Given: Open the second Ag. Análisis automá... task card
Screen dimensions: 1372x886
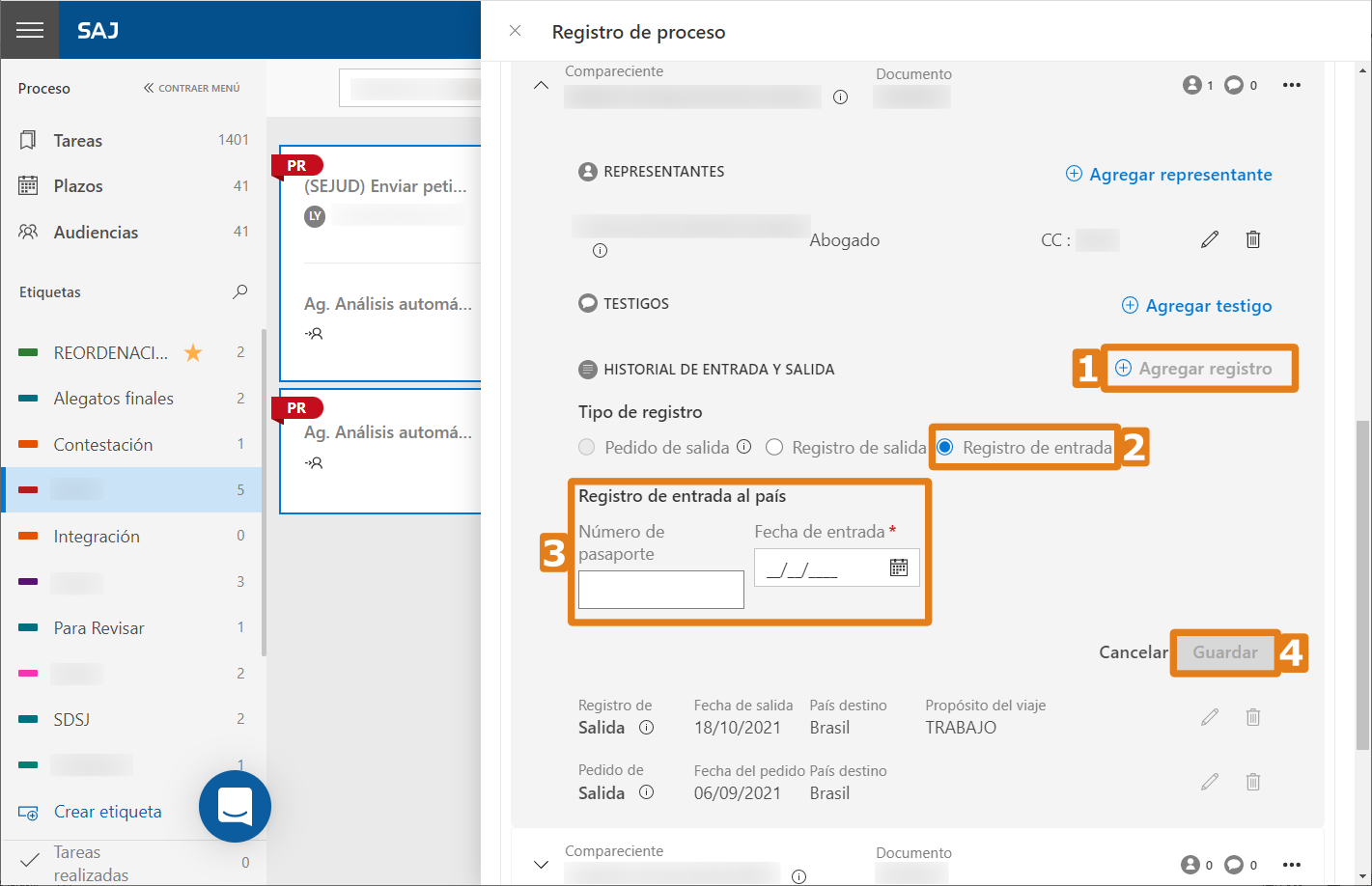Looking at the screenshot, I should pos(380,451).
